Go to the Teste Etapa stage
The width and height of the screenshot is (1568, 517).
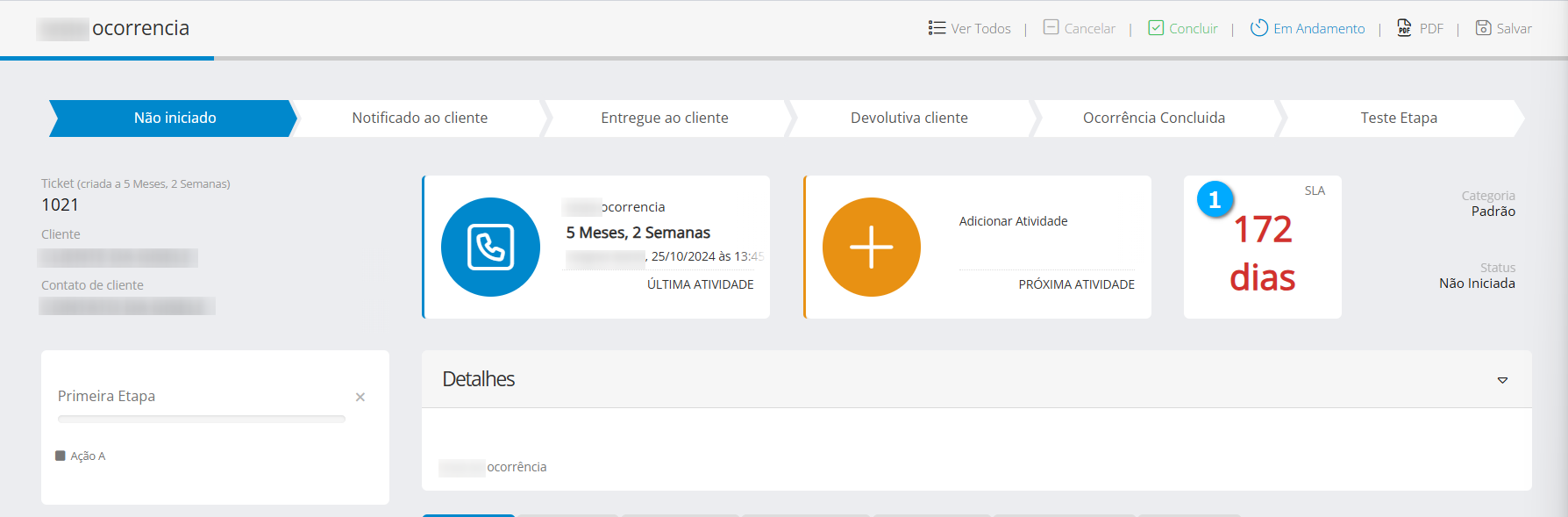pyautogui.click(x=1398, y=118)
